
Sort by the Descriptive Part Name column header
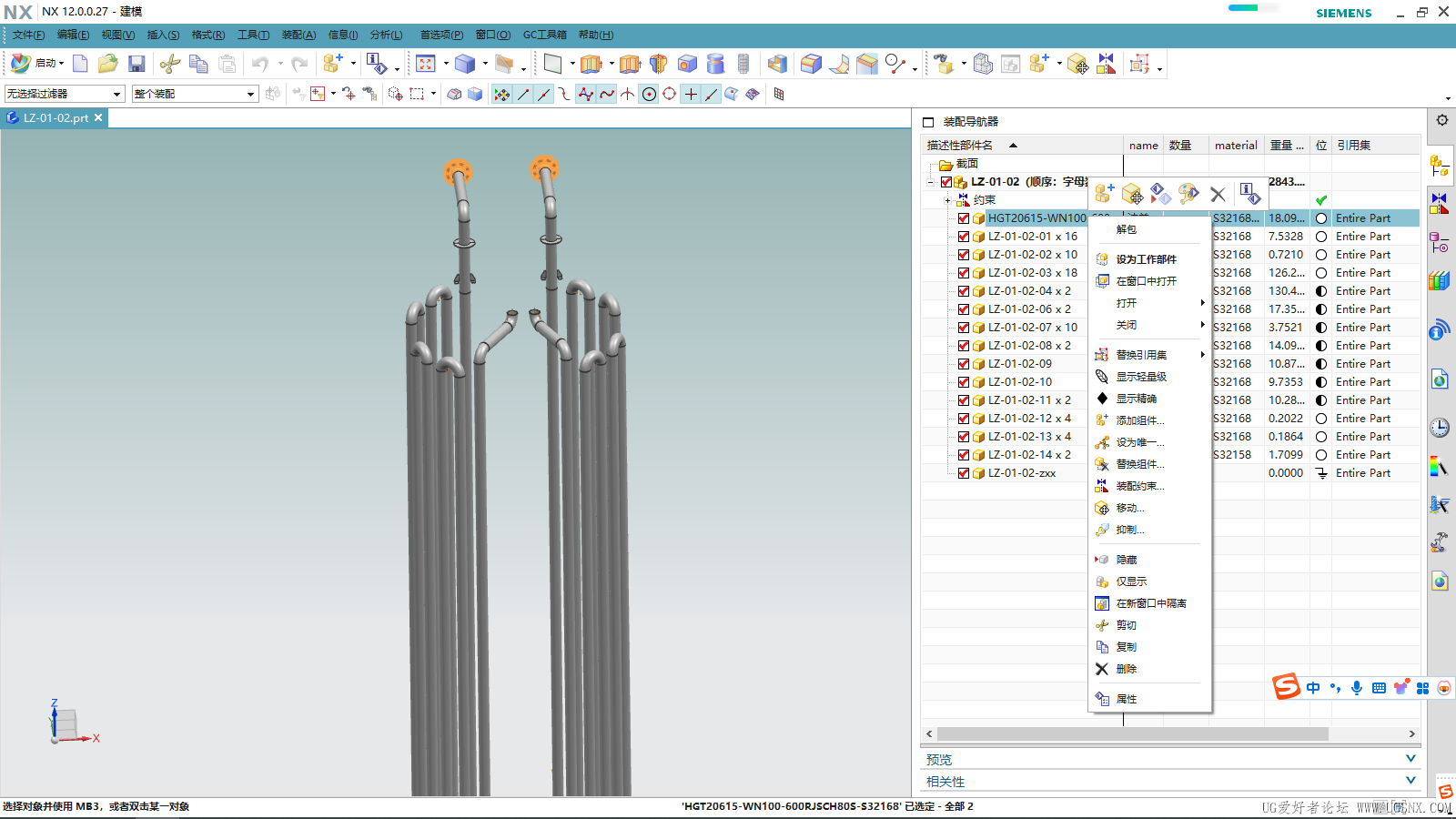click(1023, 146)
